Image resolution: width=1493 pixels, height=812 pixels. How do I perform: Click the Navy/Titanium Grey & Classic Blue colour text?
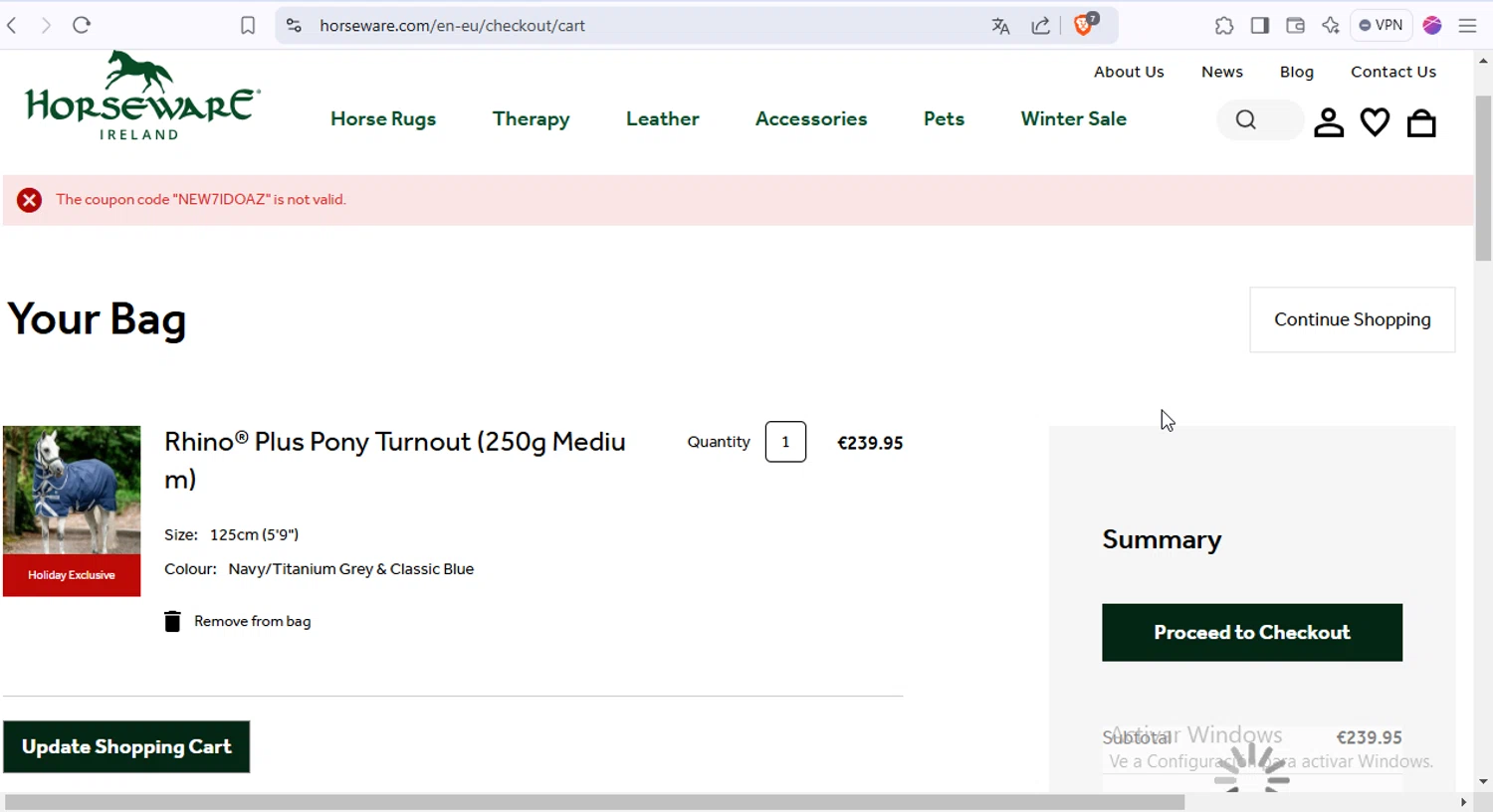click(x=351, y=569)
